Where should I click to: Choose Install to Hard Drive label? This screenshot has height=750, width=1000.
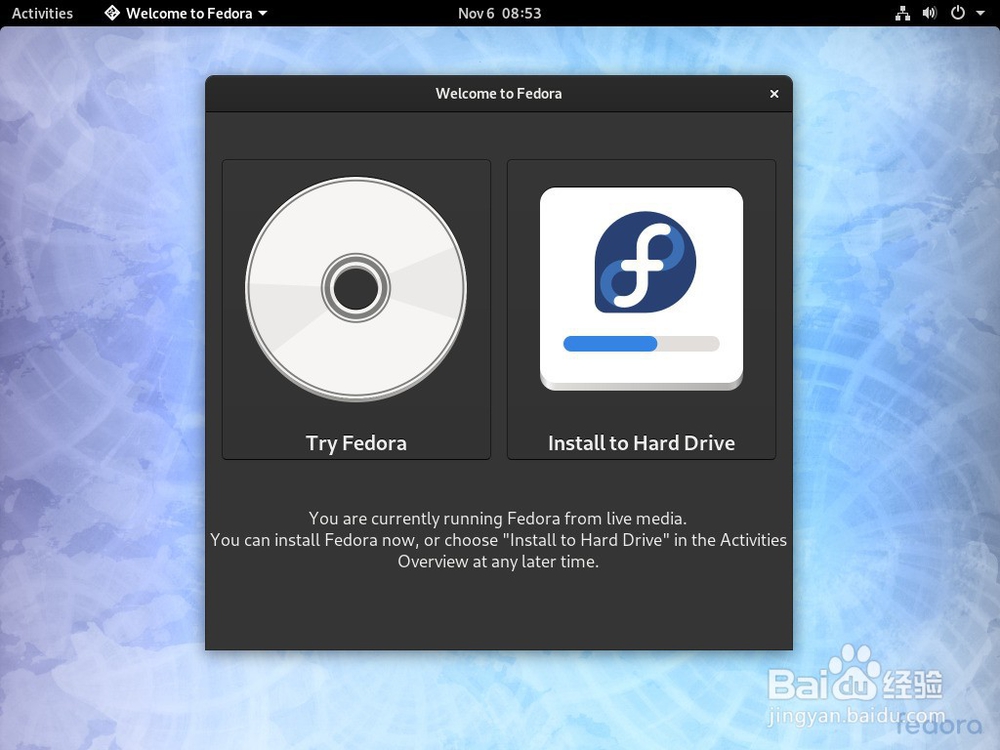point(641,443)
